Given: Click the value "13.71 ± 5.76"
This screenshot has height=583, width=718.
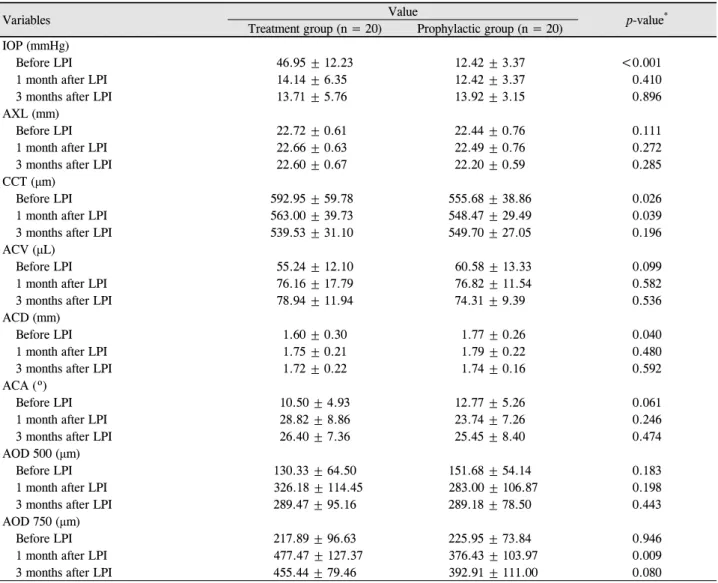Looking at the screenshot, I should pyautogui.click(x=312, y=97).
